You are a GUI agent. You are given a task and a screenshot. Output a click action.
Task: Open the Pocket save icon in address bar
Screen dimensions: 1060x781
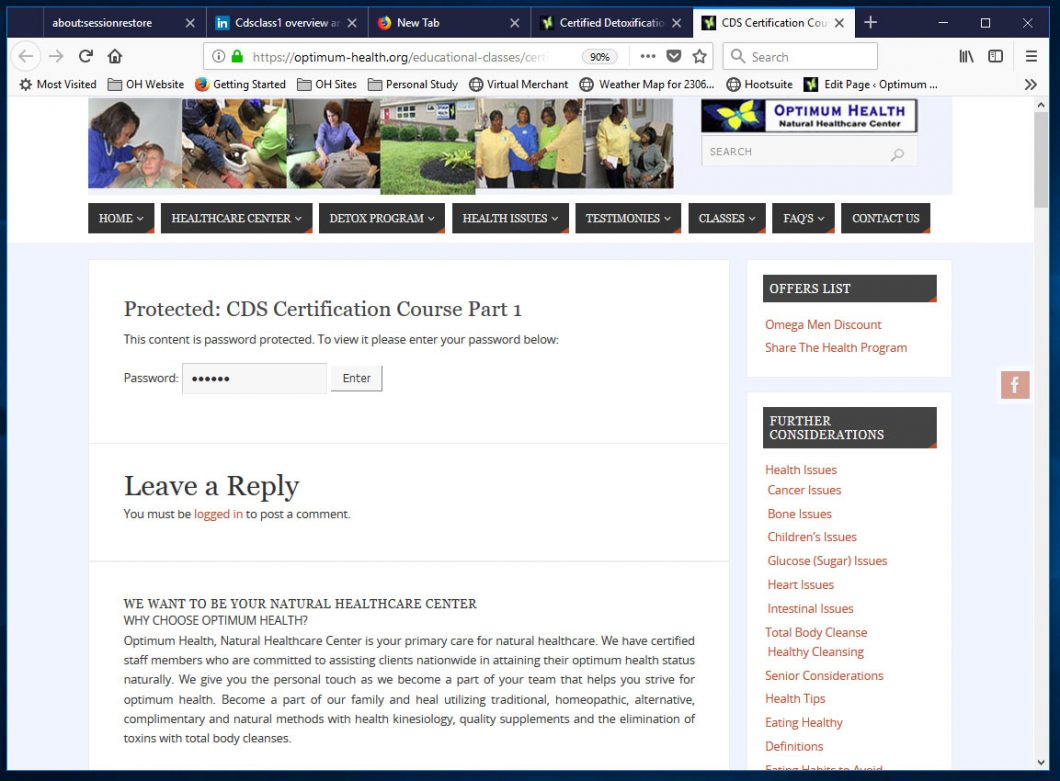674,57
